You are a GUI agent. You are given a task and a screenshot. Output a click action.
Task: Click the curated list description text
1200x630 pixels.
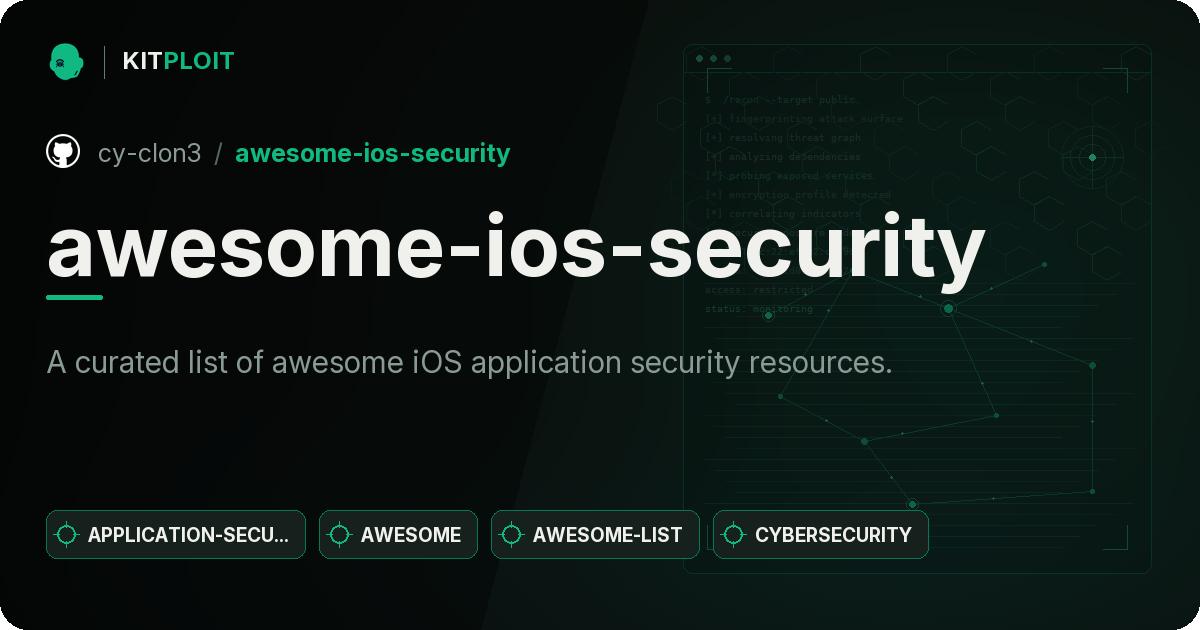469,362
